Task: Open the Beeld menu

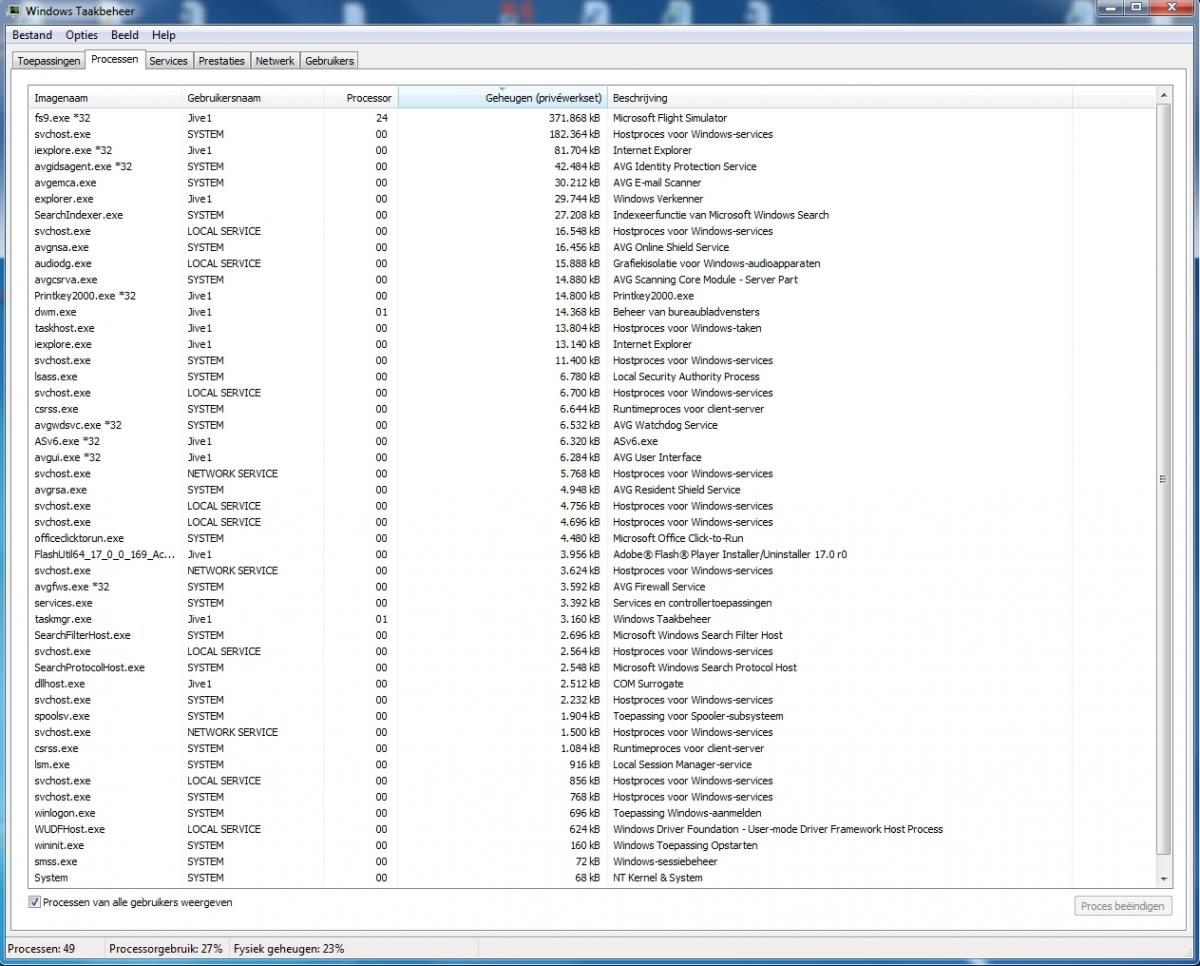Action: point(125,35)
